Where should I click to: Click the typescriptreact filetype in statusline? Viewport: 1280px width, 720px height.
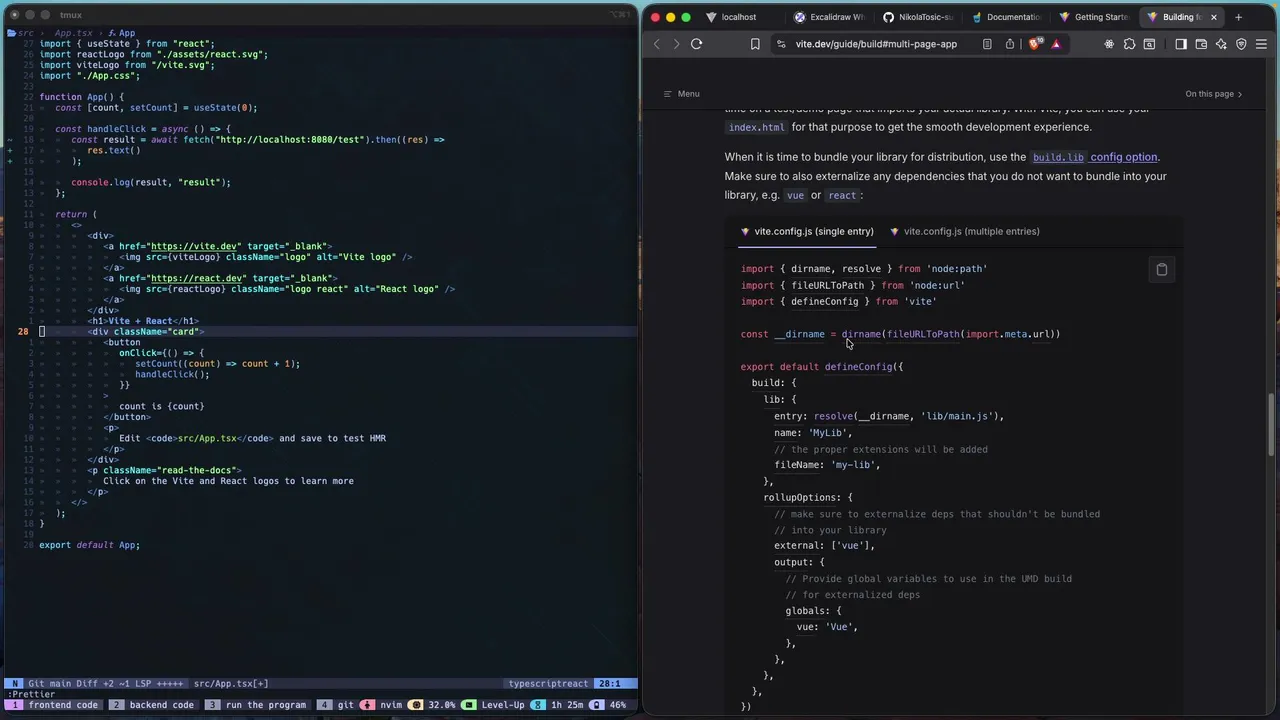point(548,684)
